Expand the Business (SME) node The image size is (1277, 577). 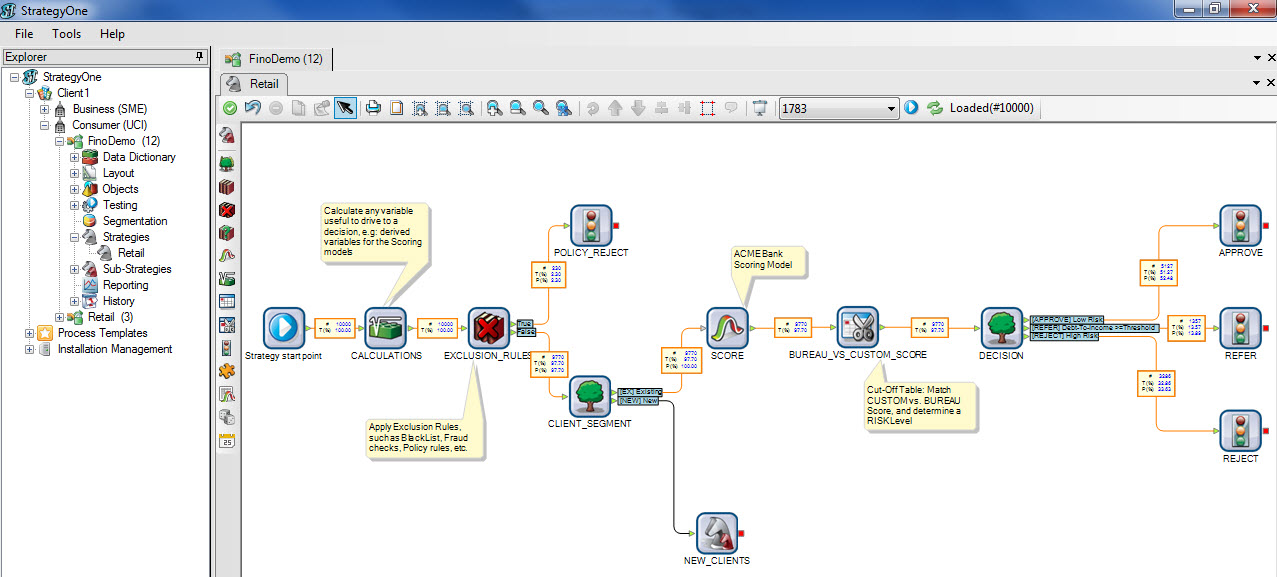coord(45,109)
